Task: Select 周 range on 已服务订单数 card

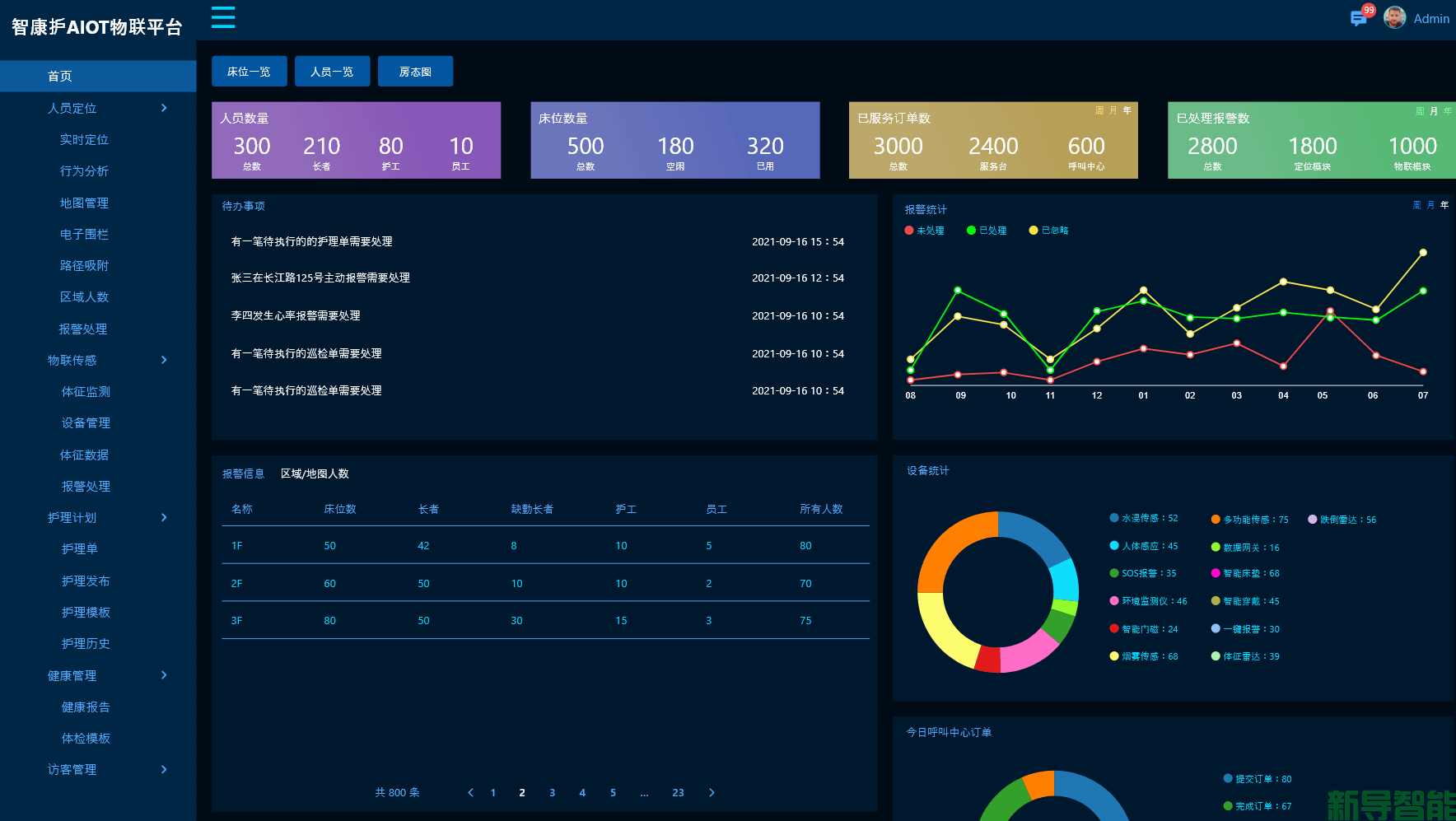Action: [x=1099, y=110]
